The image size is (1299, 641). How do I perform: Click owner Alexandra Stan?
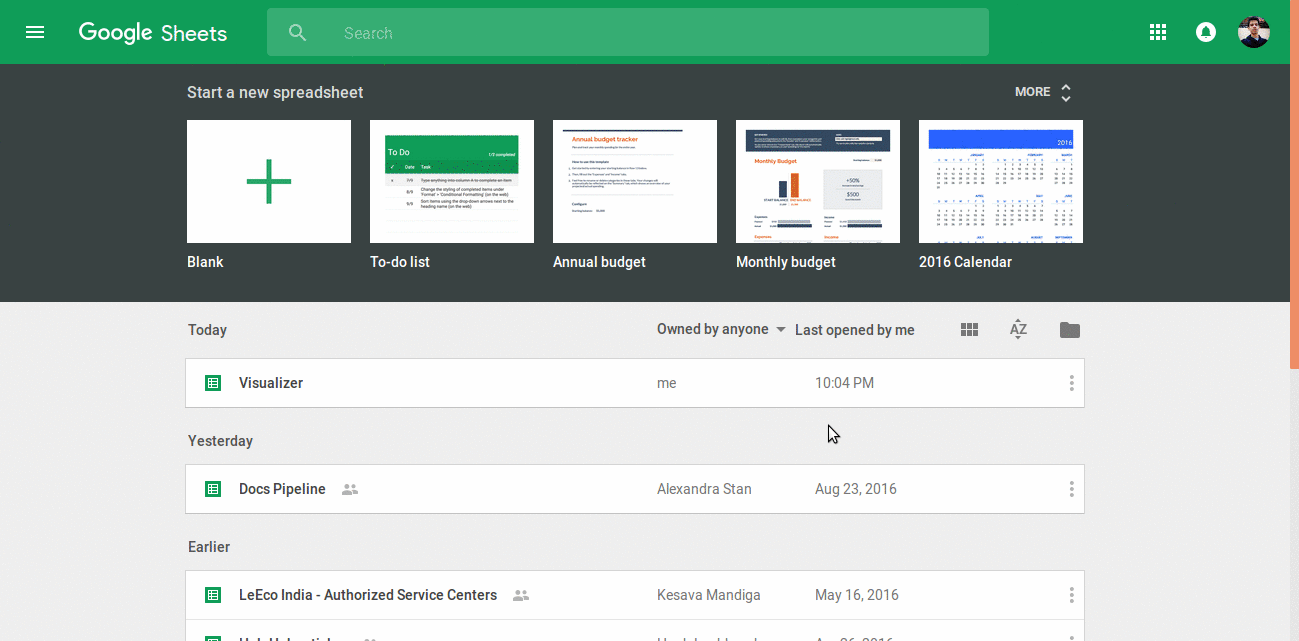pos(704,490)
